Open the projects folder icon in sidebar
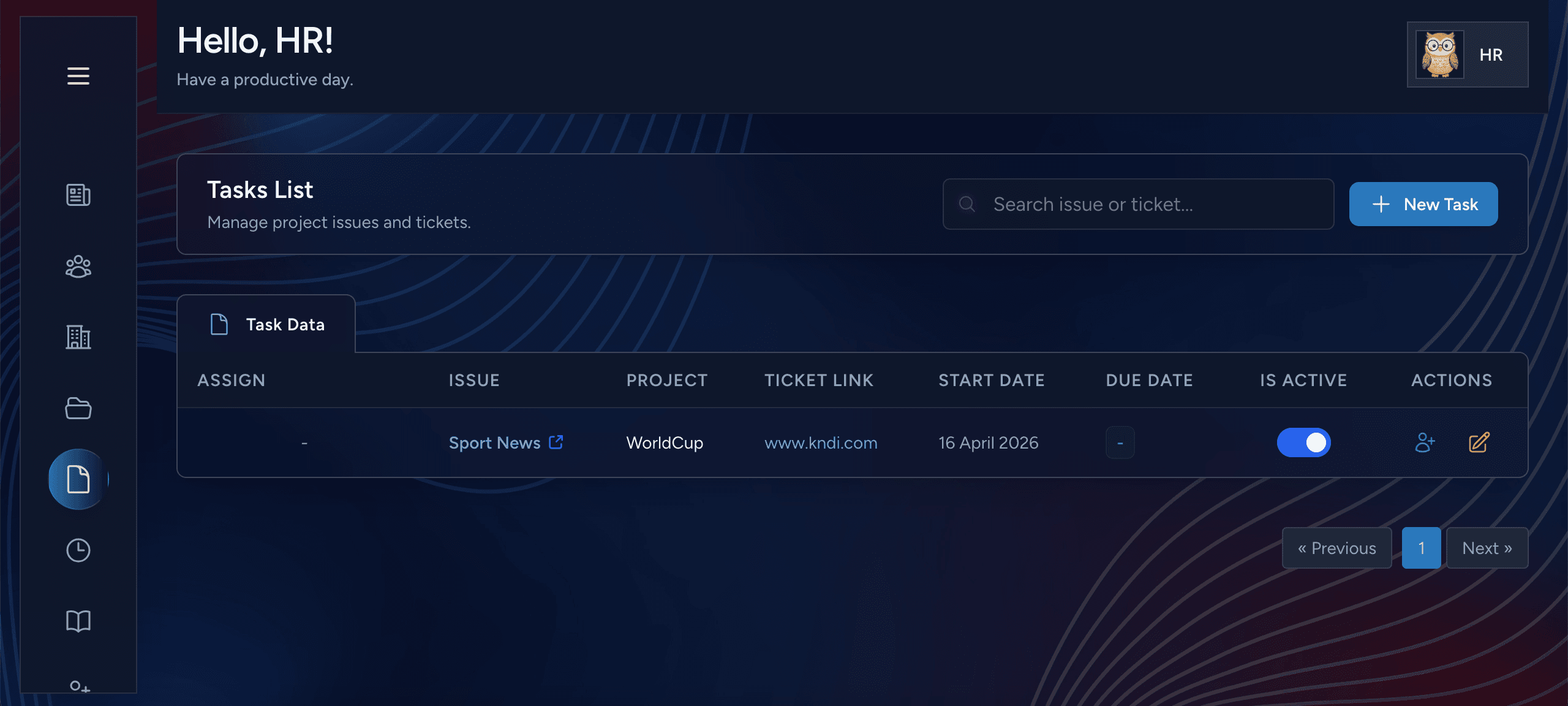 click(x=78, y=408)
